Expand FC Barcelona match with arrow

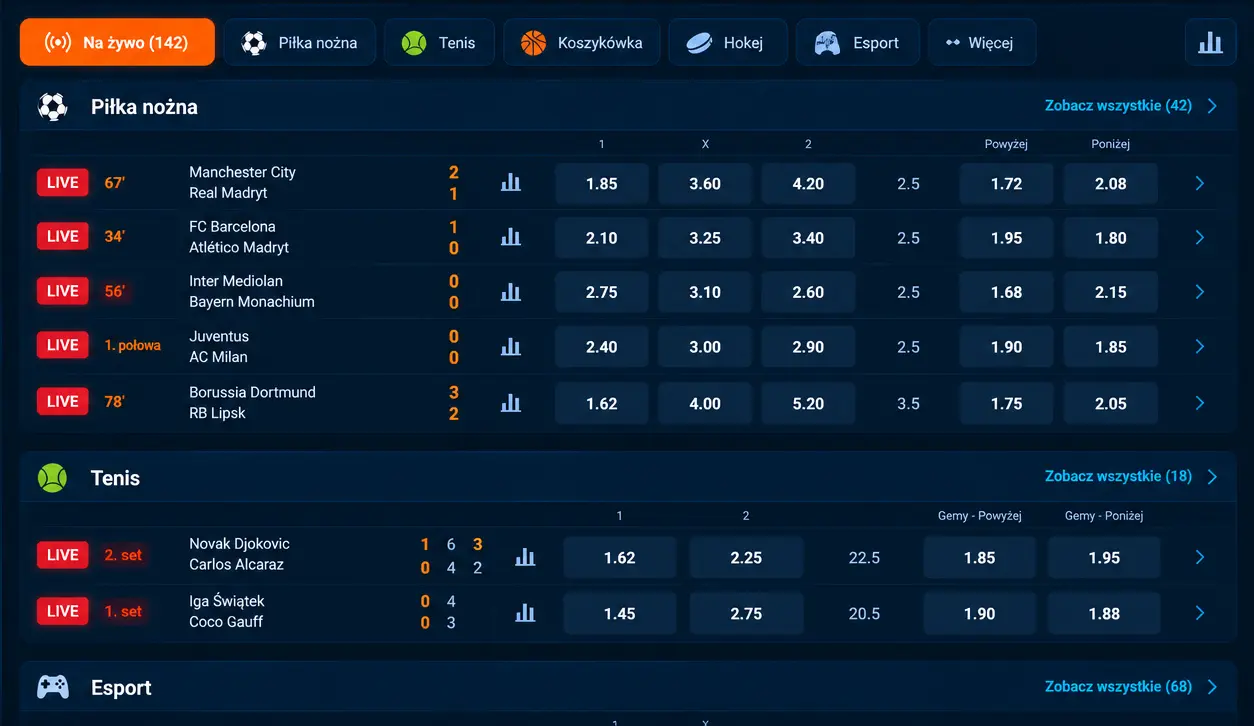tap(1200, 238)
